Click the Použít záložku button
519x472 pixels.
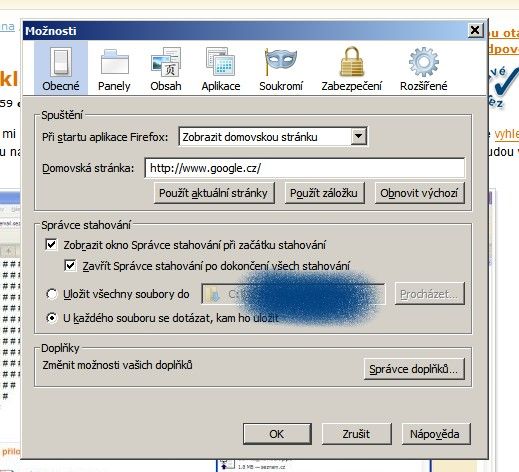pyautogui.click(x=324, y=193)
